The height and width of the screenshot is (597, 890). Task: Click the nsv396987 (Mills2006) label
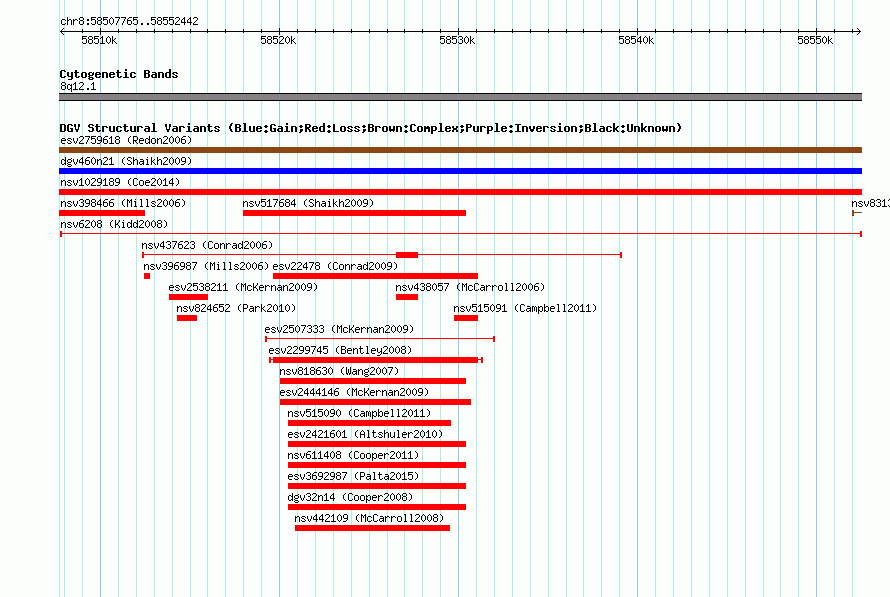206,266
